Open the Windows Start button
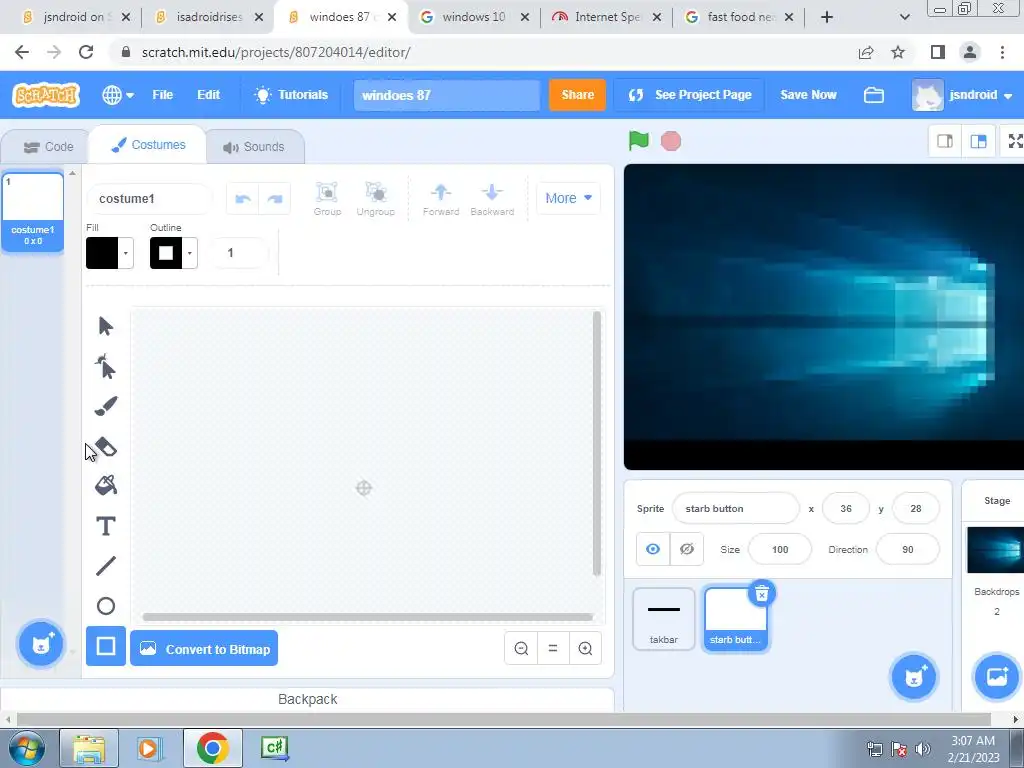 point(26,748)
